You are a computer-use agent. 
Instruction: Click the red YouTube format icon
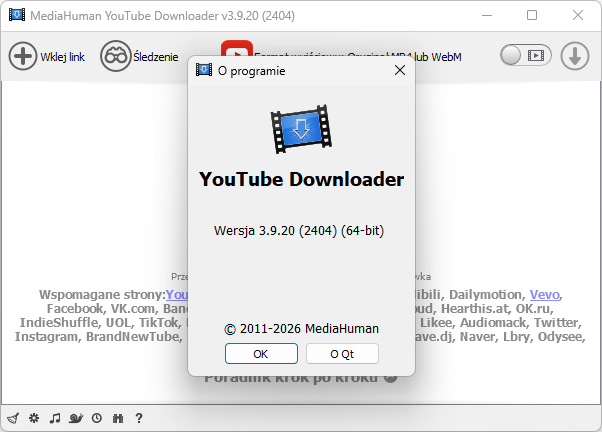tap(237, 49)
